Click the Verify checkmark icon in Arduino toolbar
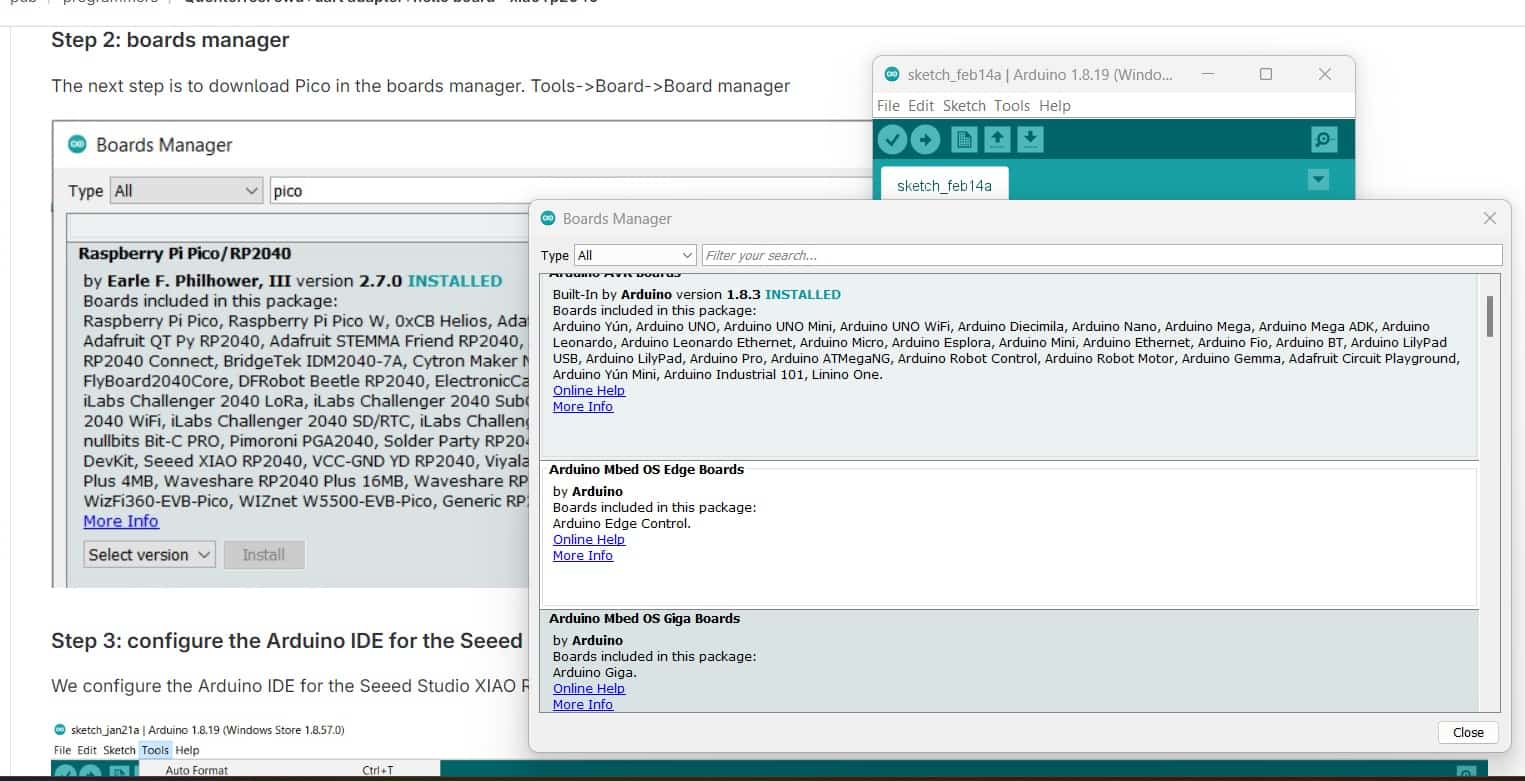Viewport: 1525px width, 781px height. pos(892,140)
